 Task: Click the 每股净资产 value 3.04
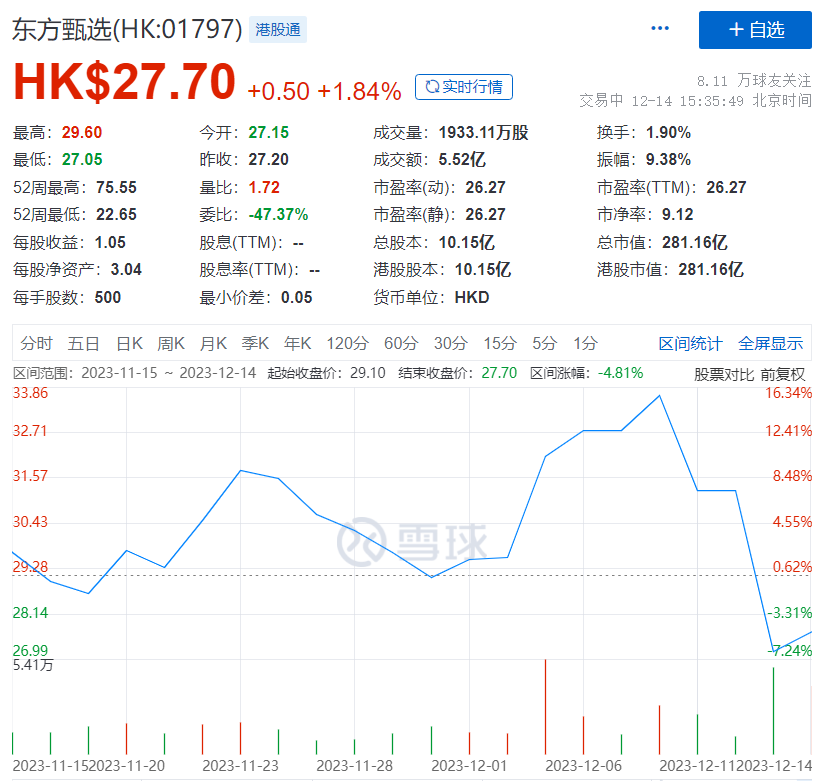point(126,270)
